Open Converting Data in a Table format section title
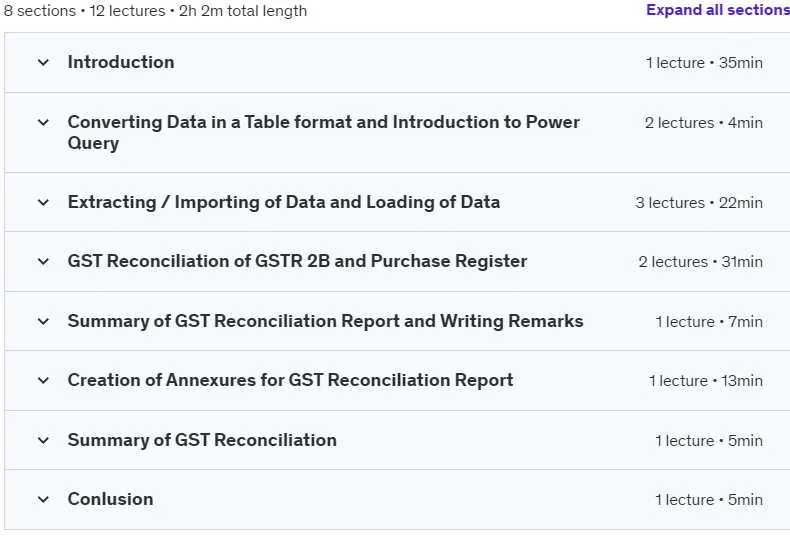790x536 pixels. coord(323,132)
